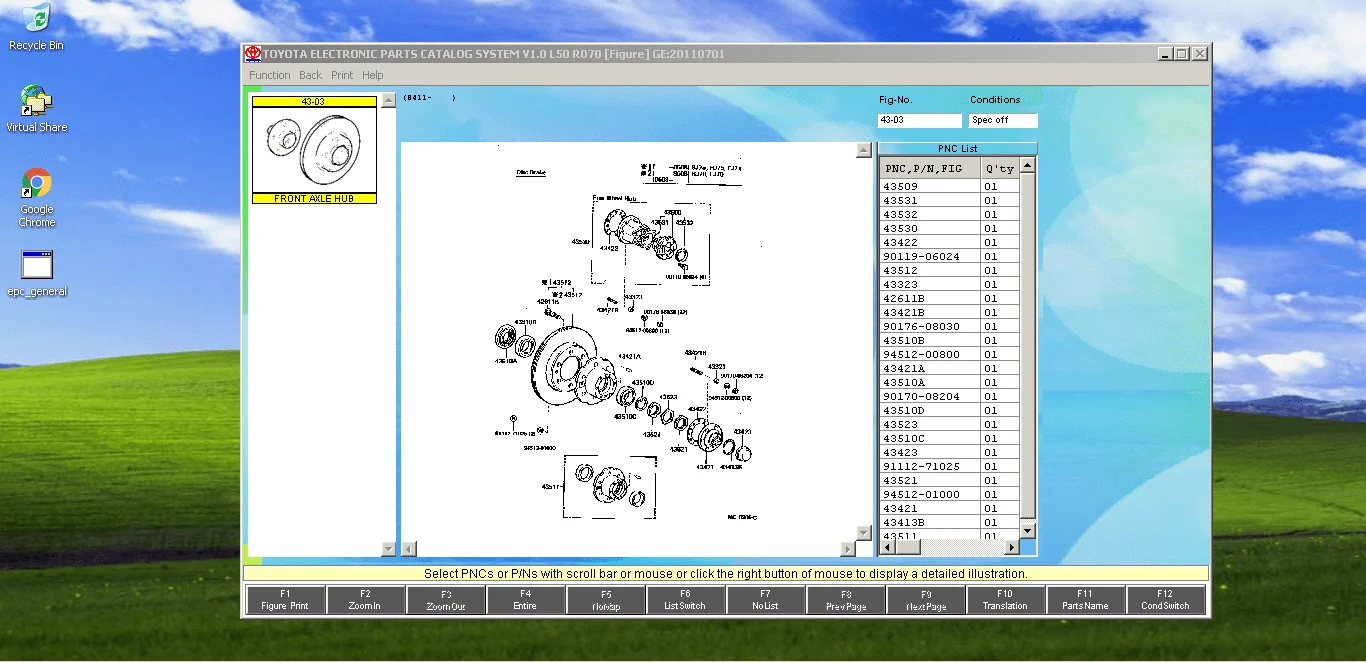Select PNC 43510A in the list
The image size is (1366, 663).
[x=930, y=382]
